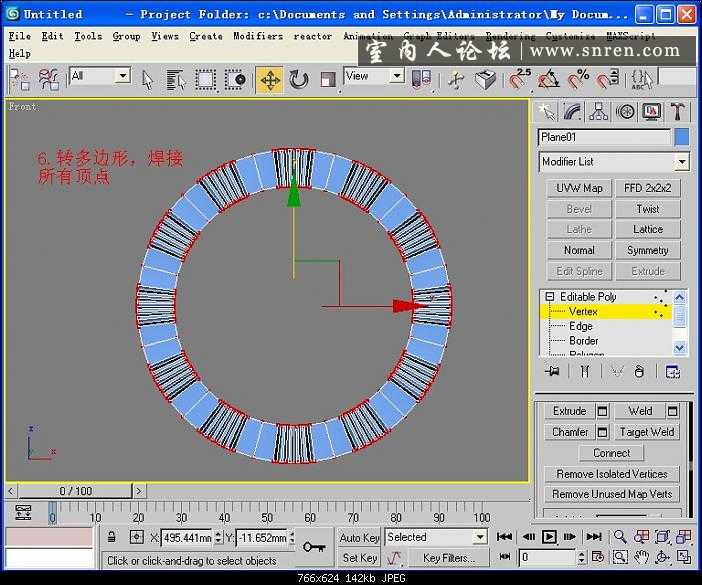Open Configure Modifier Sets icon

[x=672, y=371]
